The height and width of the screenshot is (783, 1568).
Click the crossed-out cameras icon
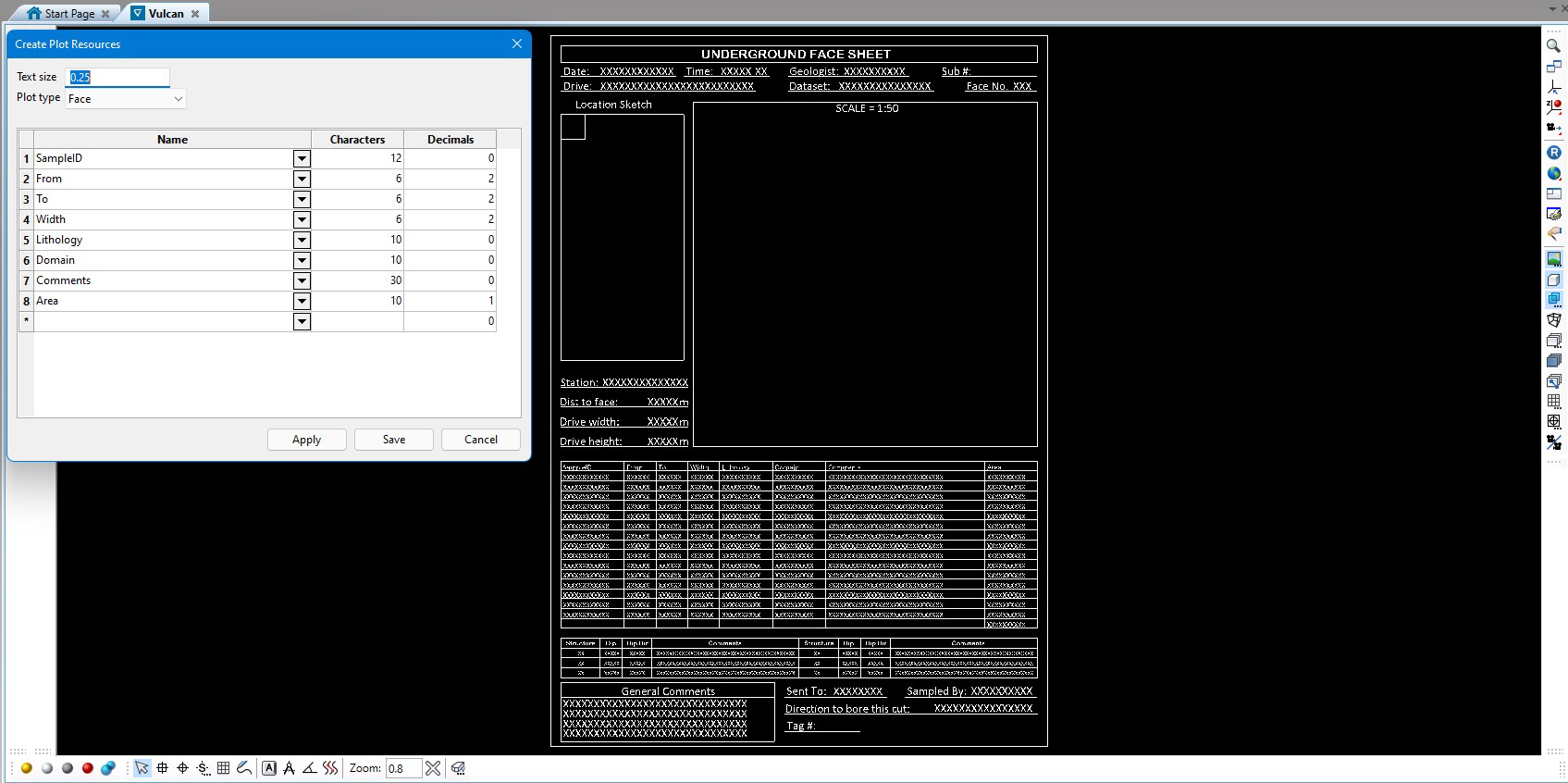(1554, 442)
